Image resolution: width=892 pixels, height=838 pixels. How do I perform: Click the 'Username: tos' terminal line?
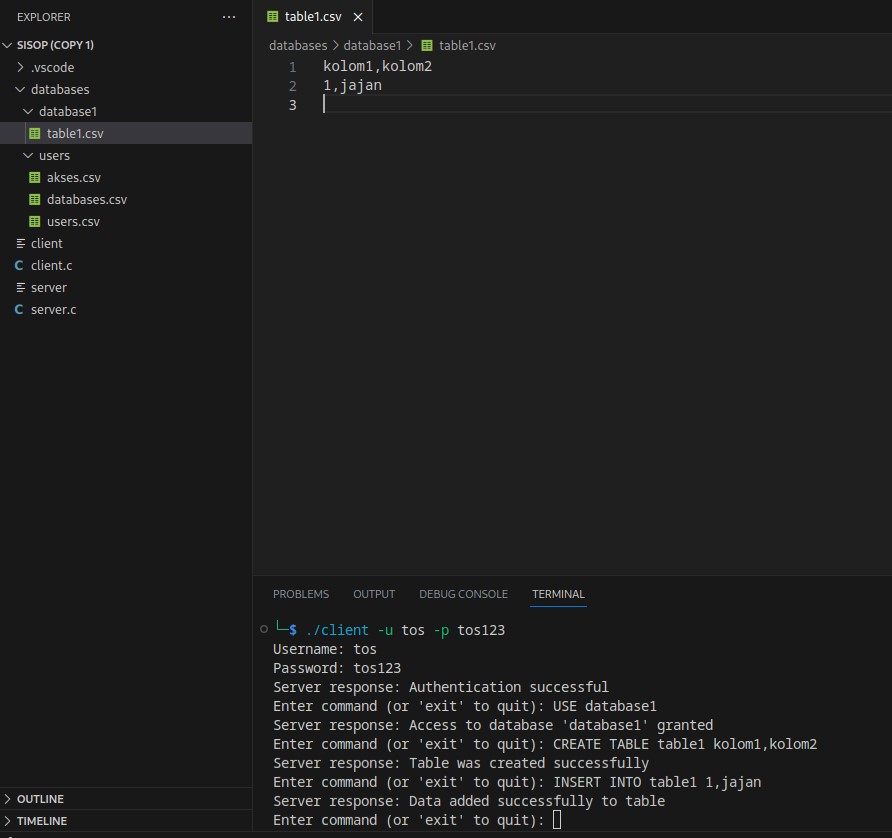325,649
